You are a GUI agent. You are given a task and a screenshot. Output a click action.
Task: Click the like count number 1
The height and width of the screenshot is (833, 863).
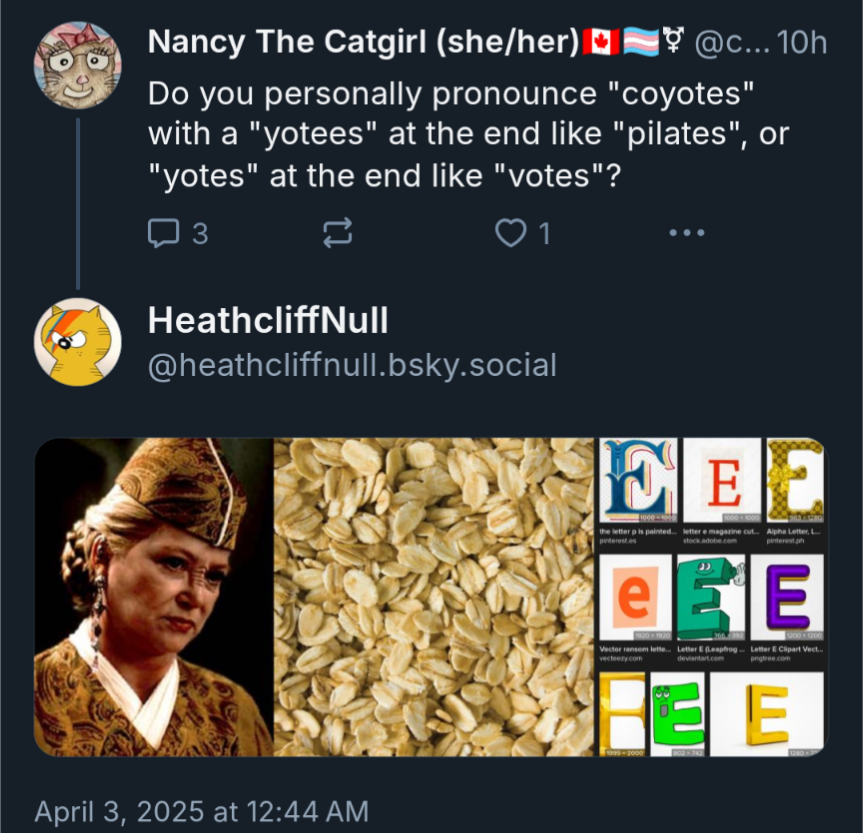544,234
